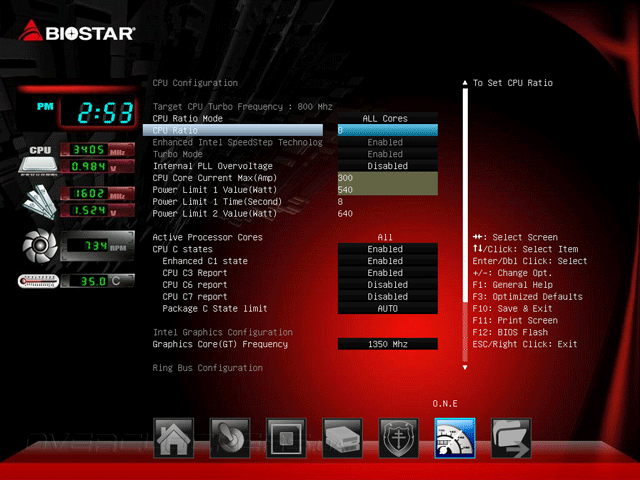This screenshot has height=480, width=640.
Task: Click F10: Save & Exit hint
Action: [512, 308]
